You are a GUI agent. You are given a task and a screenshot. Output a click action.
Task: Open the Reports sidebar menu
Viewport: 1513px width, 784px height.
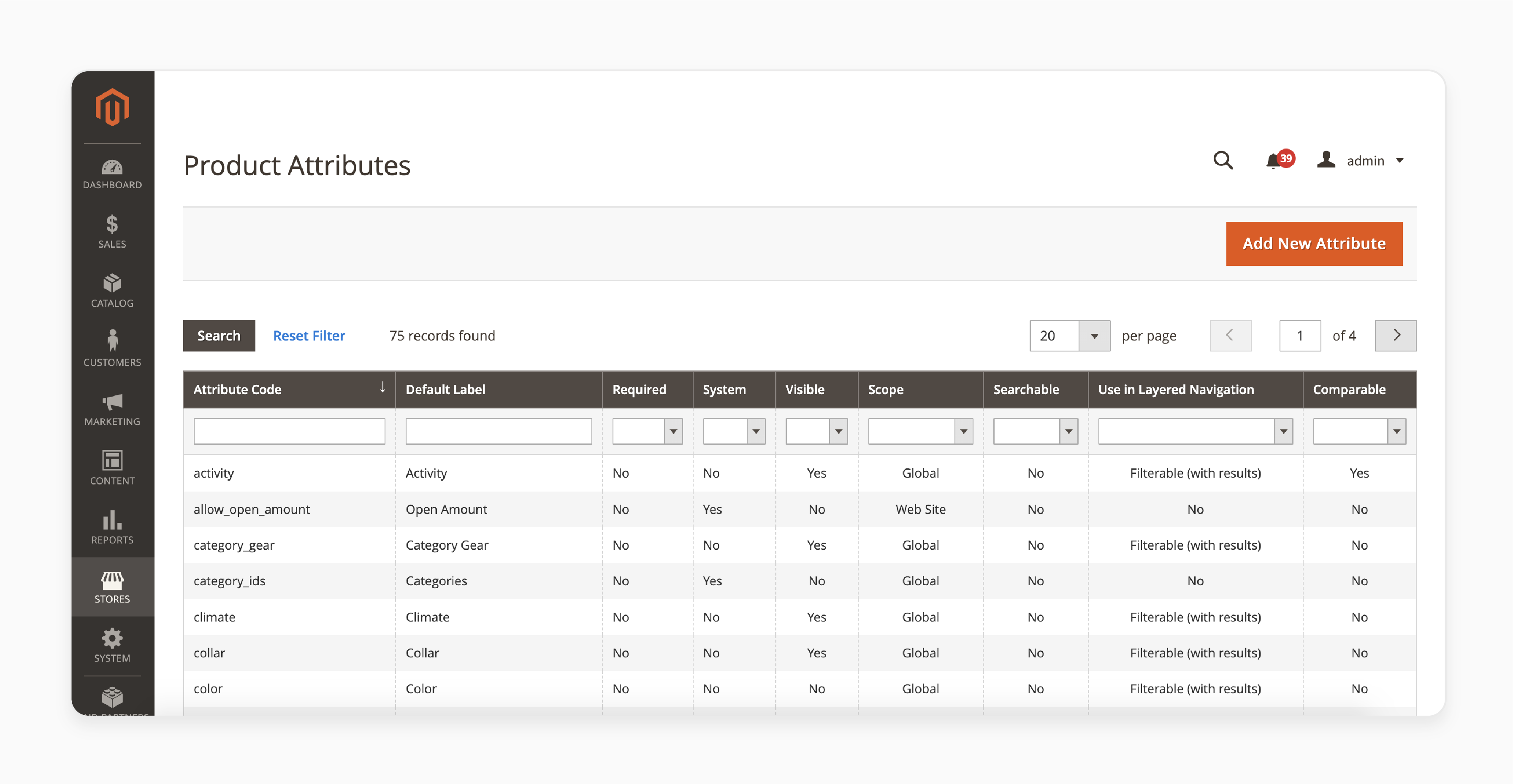[112, 528]
